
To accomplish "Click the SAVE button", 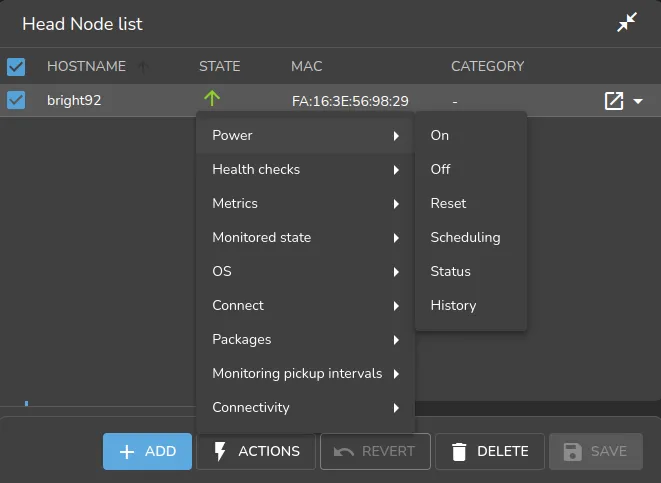I will (596, 451).
